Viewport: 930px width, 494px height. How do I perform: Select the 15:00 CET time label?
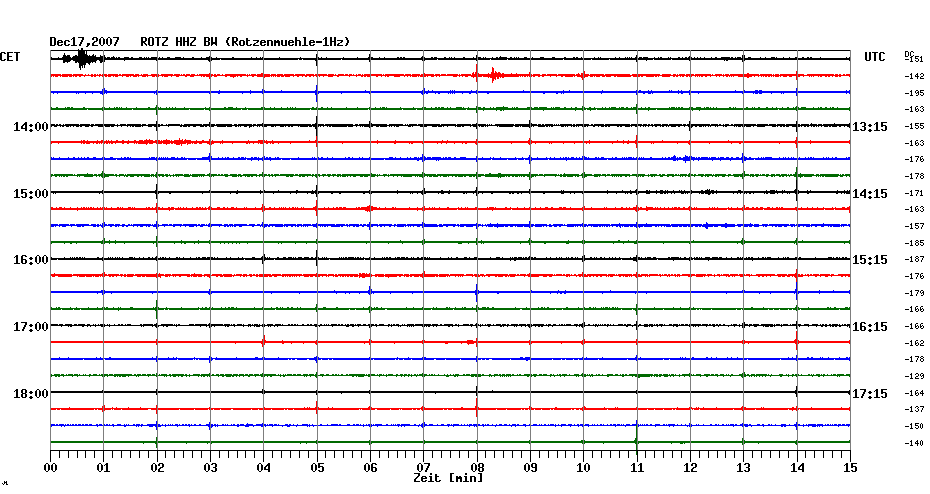[31, 194]
